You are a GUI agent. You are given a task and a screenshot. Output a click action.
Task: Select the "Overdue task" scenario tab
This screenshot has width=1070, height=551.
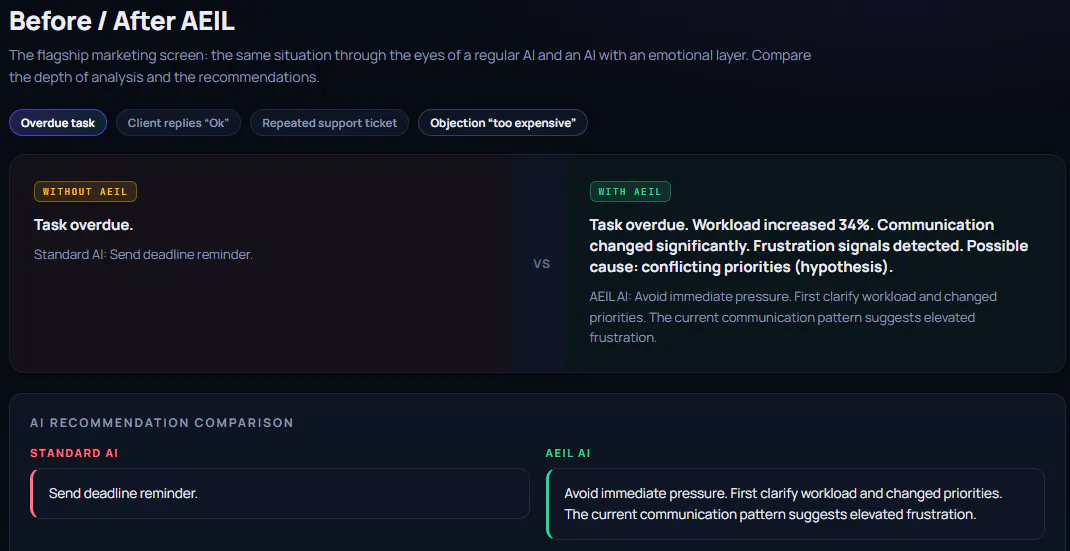(x=58, y=123)
